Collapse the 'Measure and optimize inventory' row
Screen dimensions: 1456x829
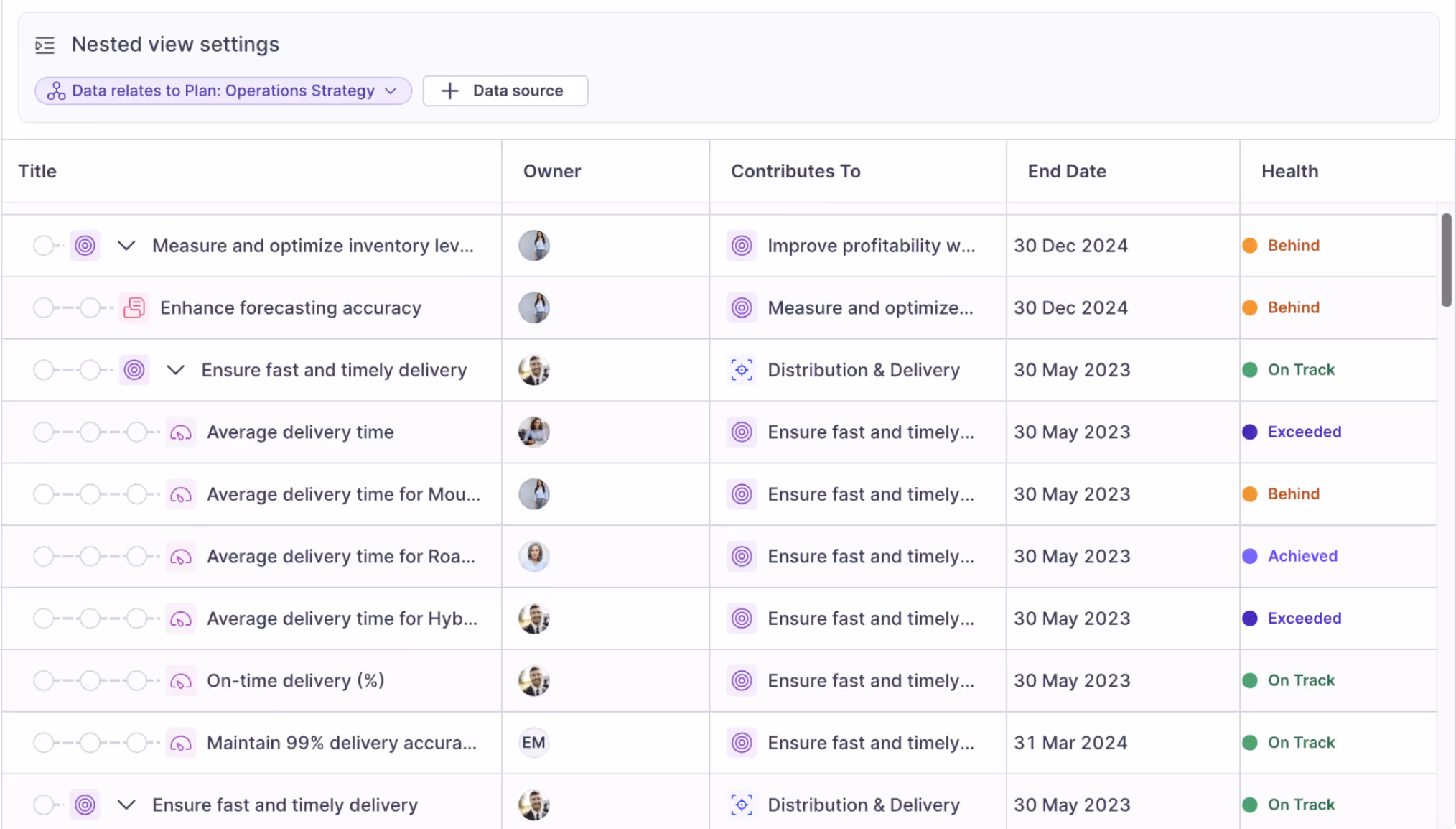tap(126, 245)
